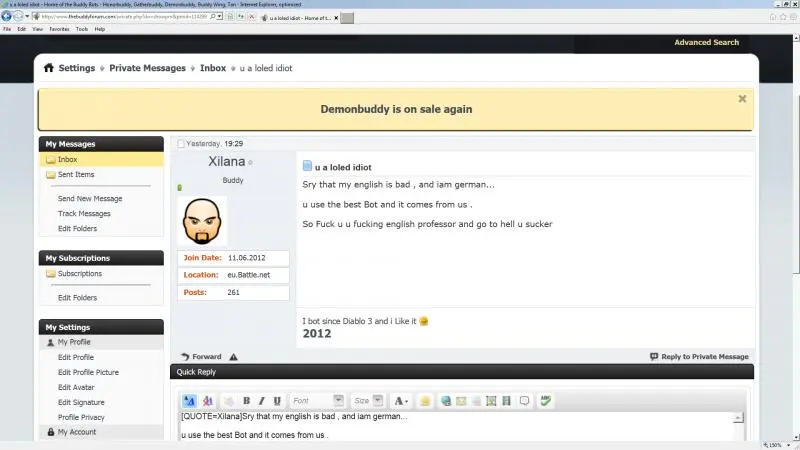The image size is (800, 450).
Task: Click Edit Folders under My Messages
Action: (x=78, y=229)
